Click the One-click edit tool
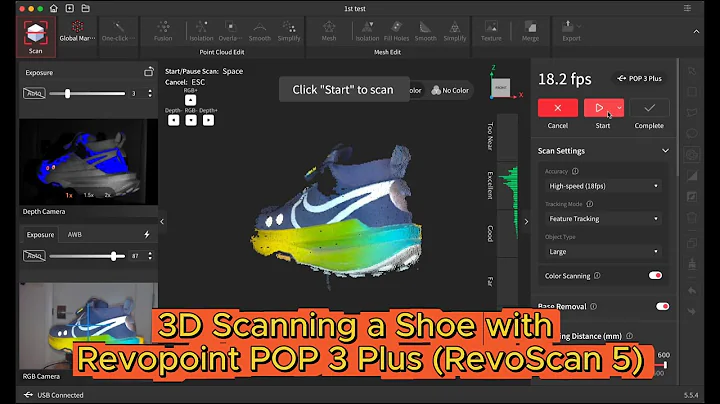The image size is (720, 404). click(118, 31)
